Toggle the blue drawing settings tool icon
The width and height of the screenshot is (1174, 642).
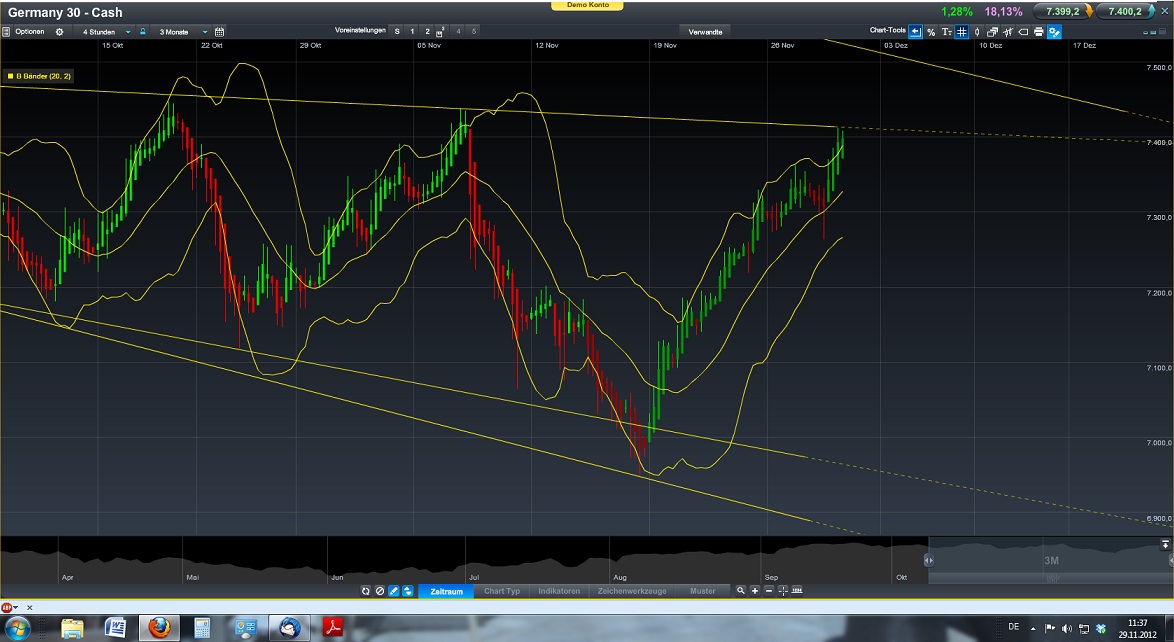tap(1054, 31)
